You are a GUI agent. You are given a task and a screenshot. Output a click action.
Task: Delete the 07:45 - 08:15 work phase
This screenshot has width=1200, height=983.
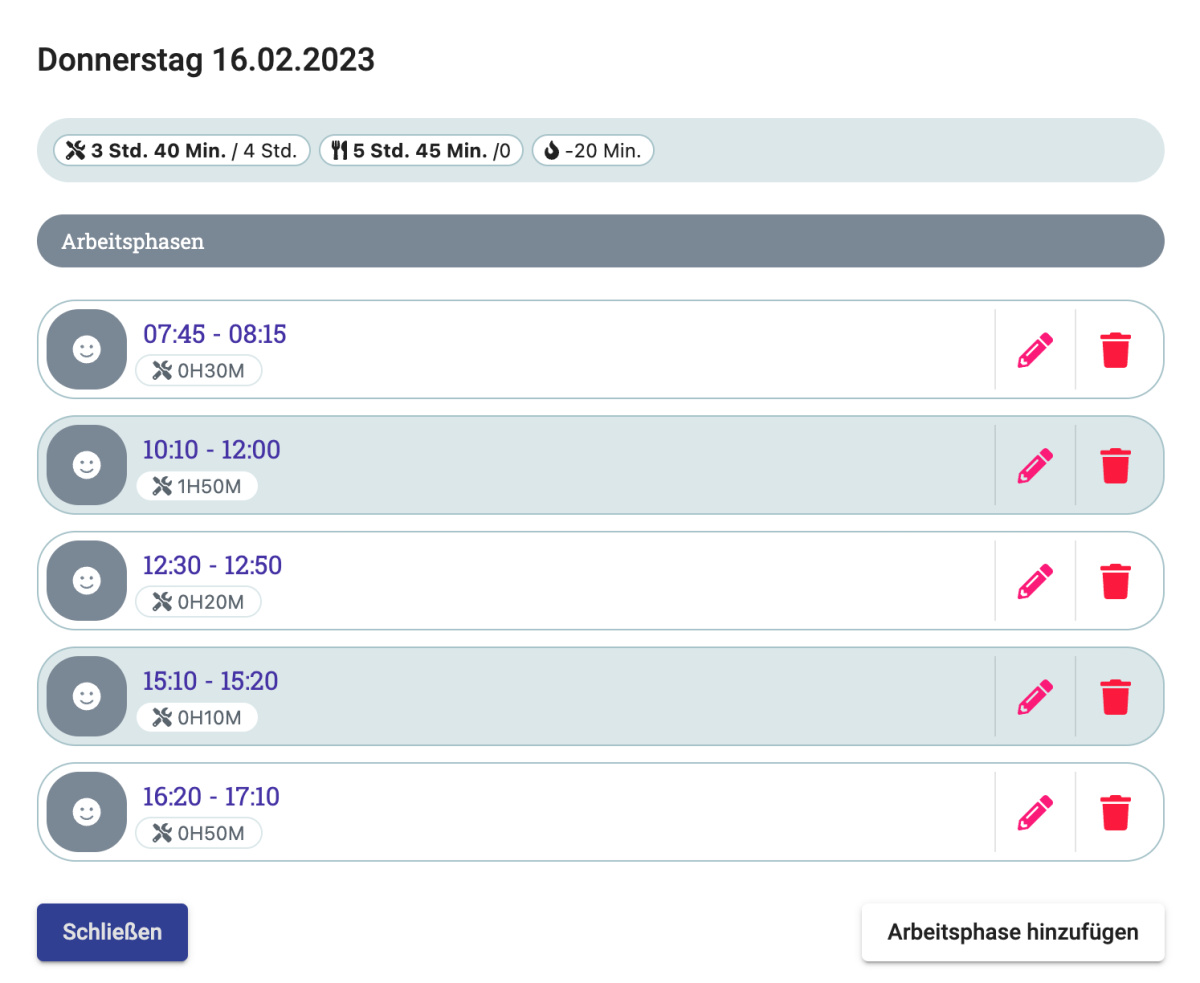click(1116, 350)
